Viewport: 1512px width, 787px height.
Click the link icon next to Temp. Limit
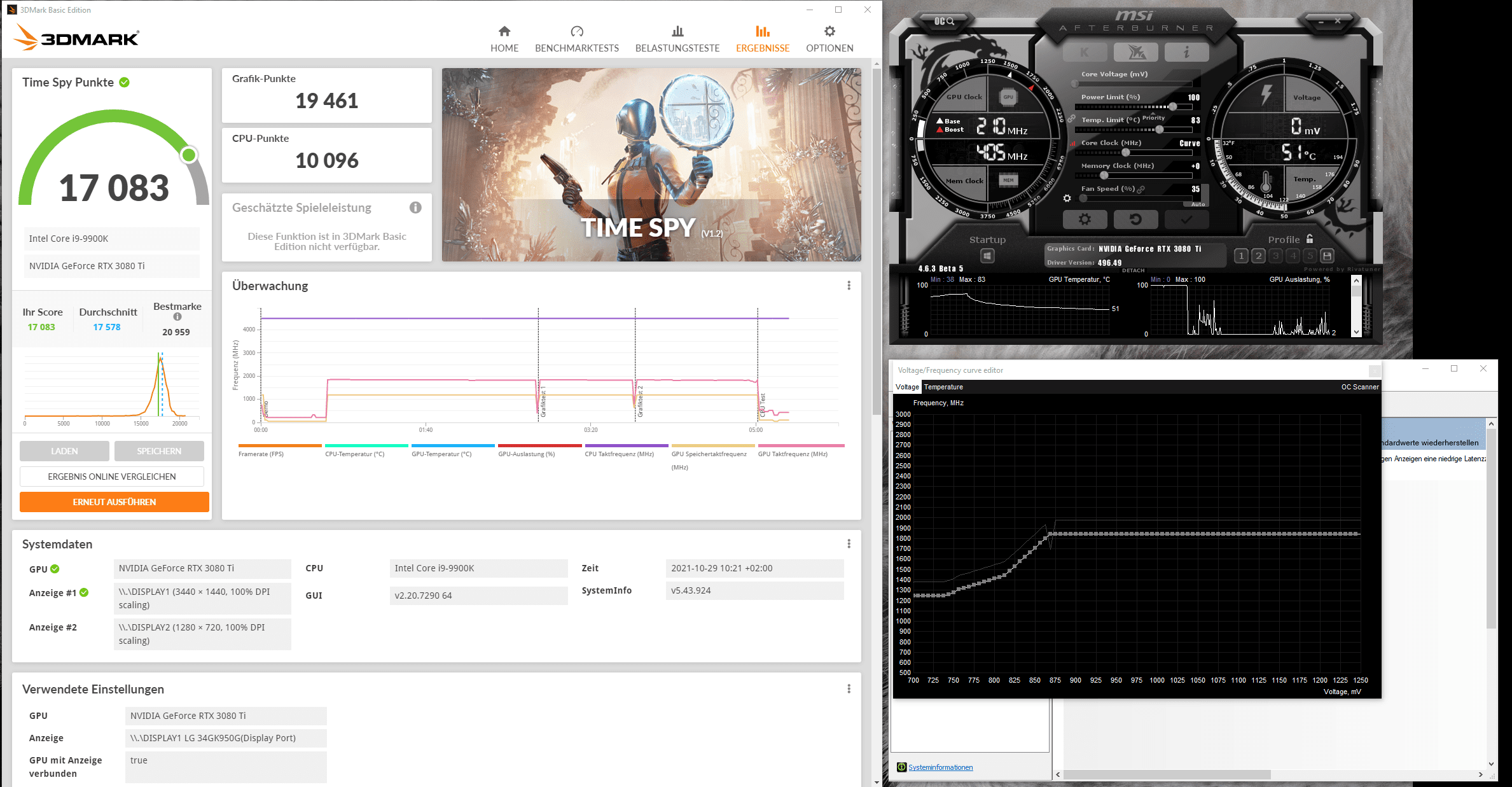tap(1071, 120)
